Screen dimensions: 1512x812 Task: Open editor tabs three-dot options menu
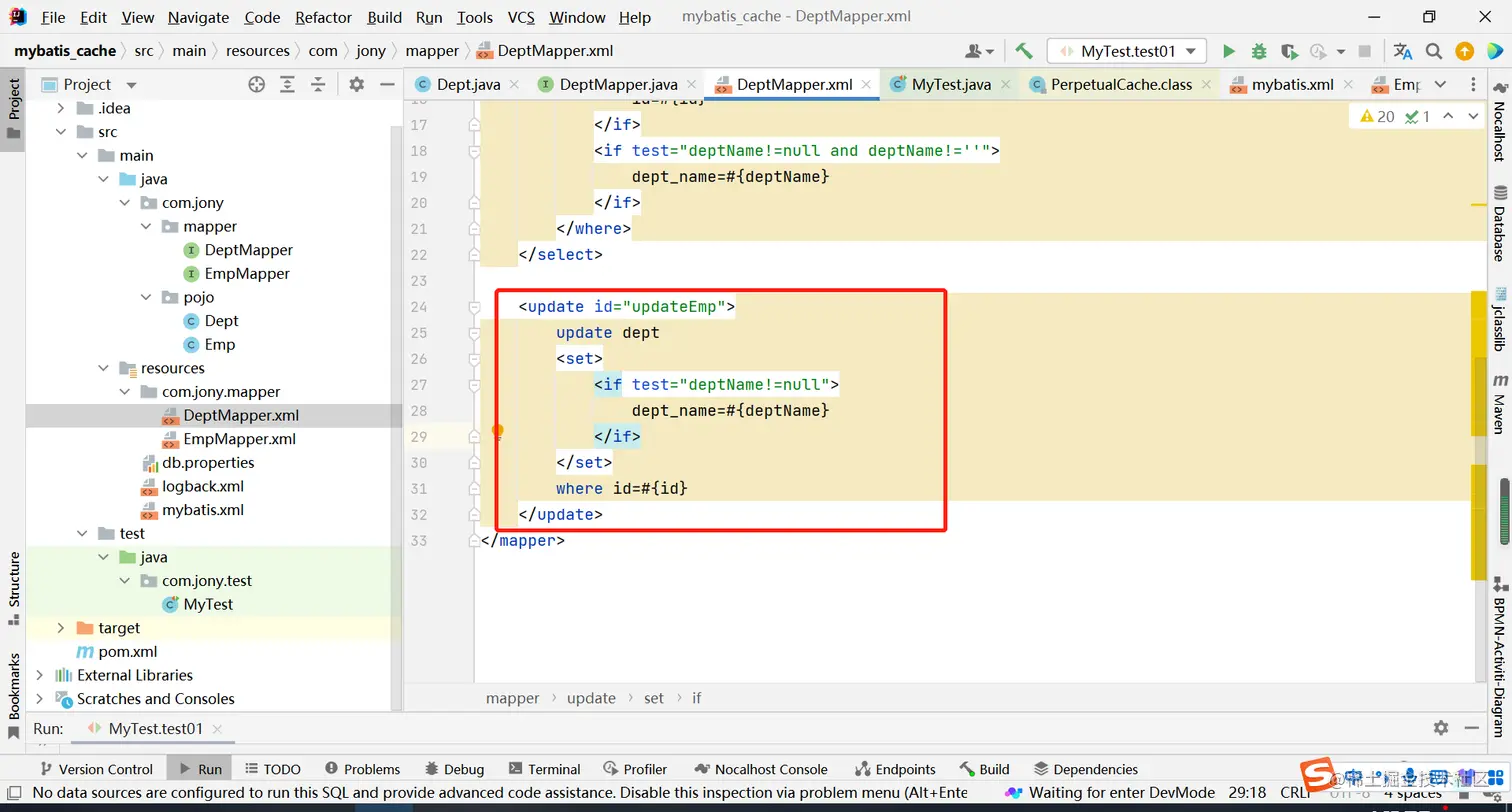click(1473, 85)
